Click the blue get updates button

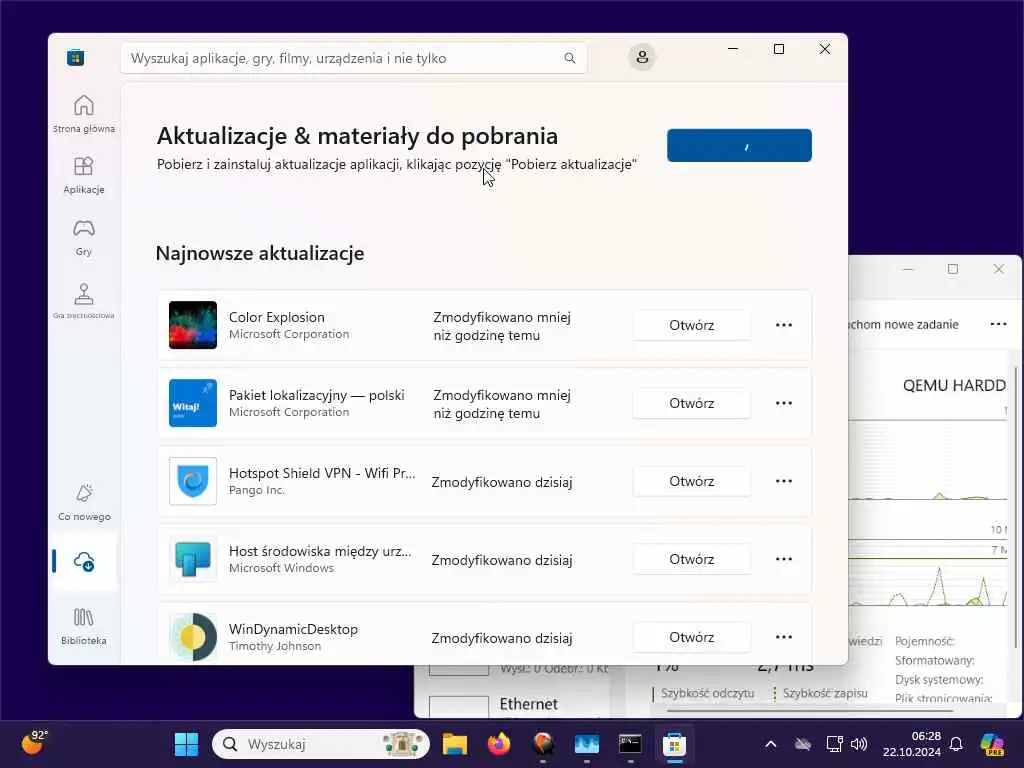(739, 145)
